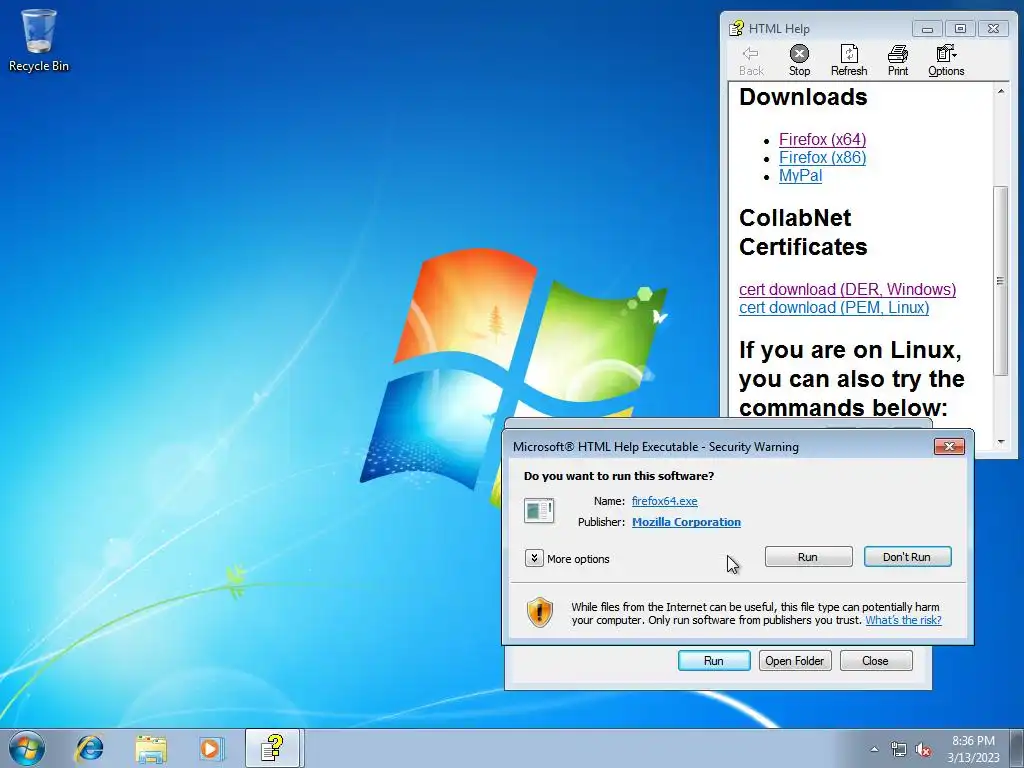Click Run in the Security Warning dialog
Viewport: 1024px width, 768px height.
point(808,556)
